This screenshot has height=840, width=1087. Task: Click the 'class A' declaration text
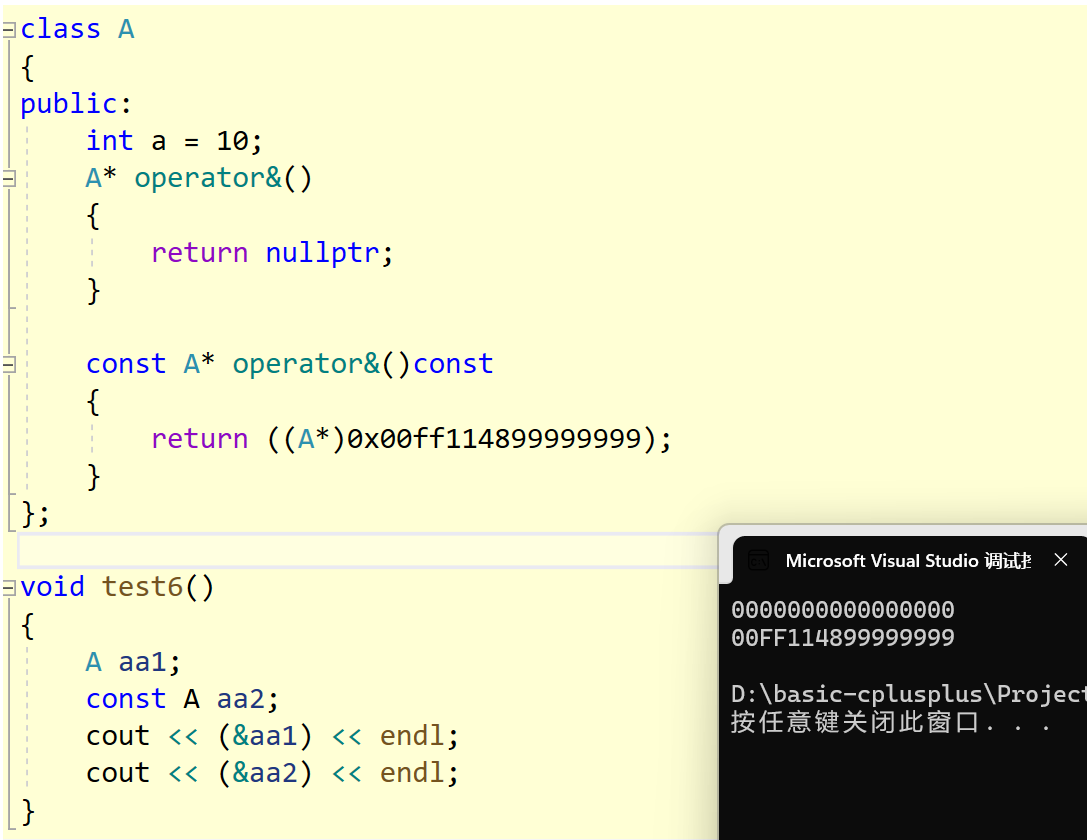[x=77, y=29]
